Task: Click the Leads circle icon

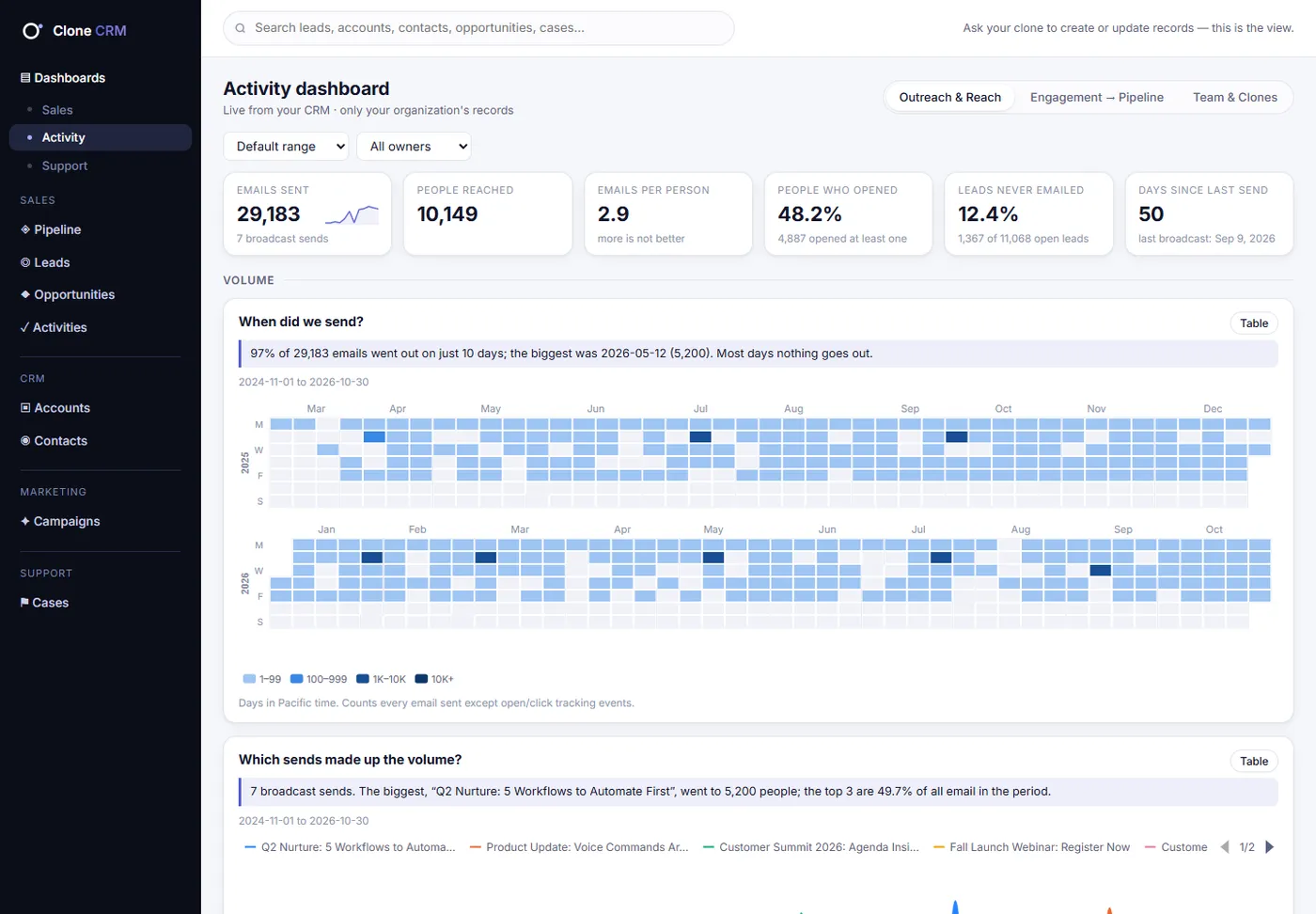Action: [25, 262]
